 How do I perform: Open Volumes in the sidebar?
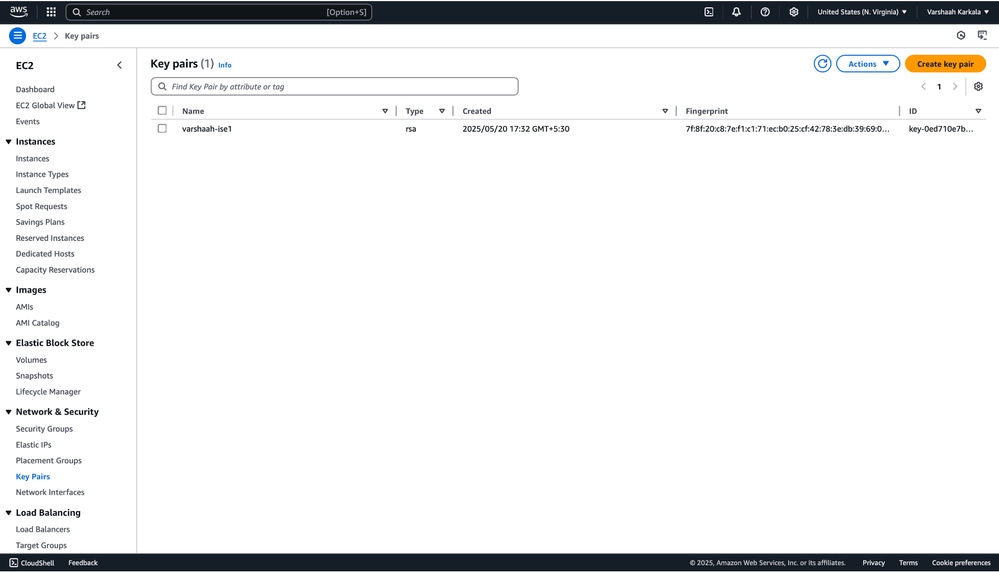point(31,360)
